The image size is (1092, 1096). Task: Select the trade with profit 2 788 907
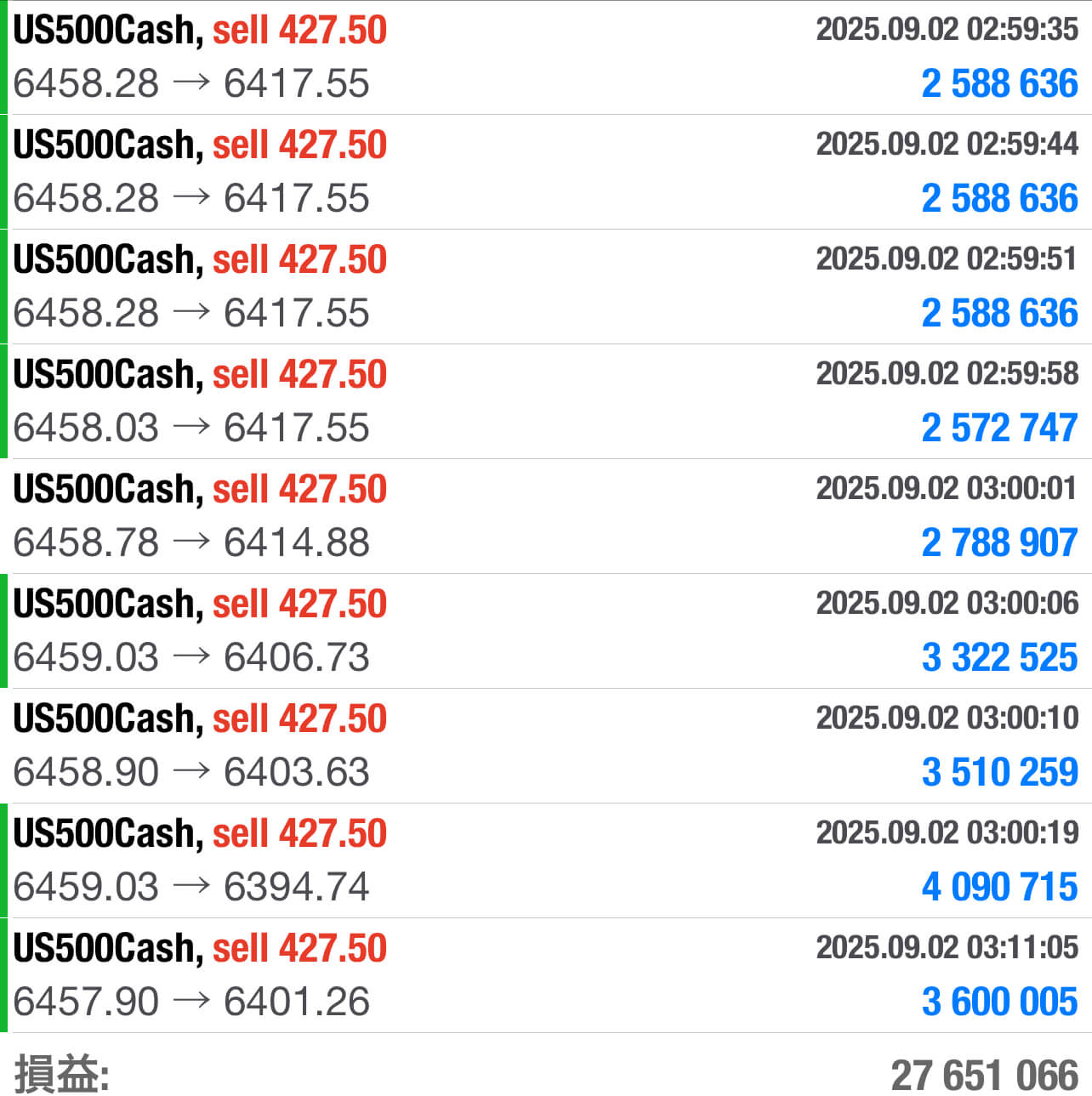coord(546,516)
